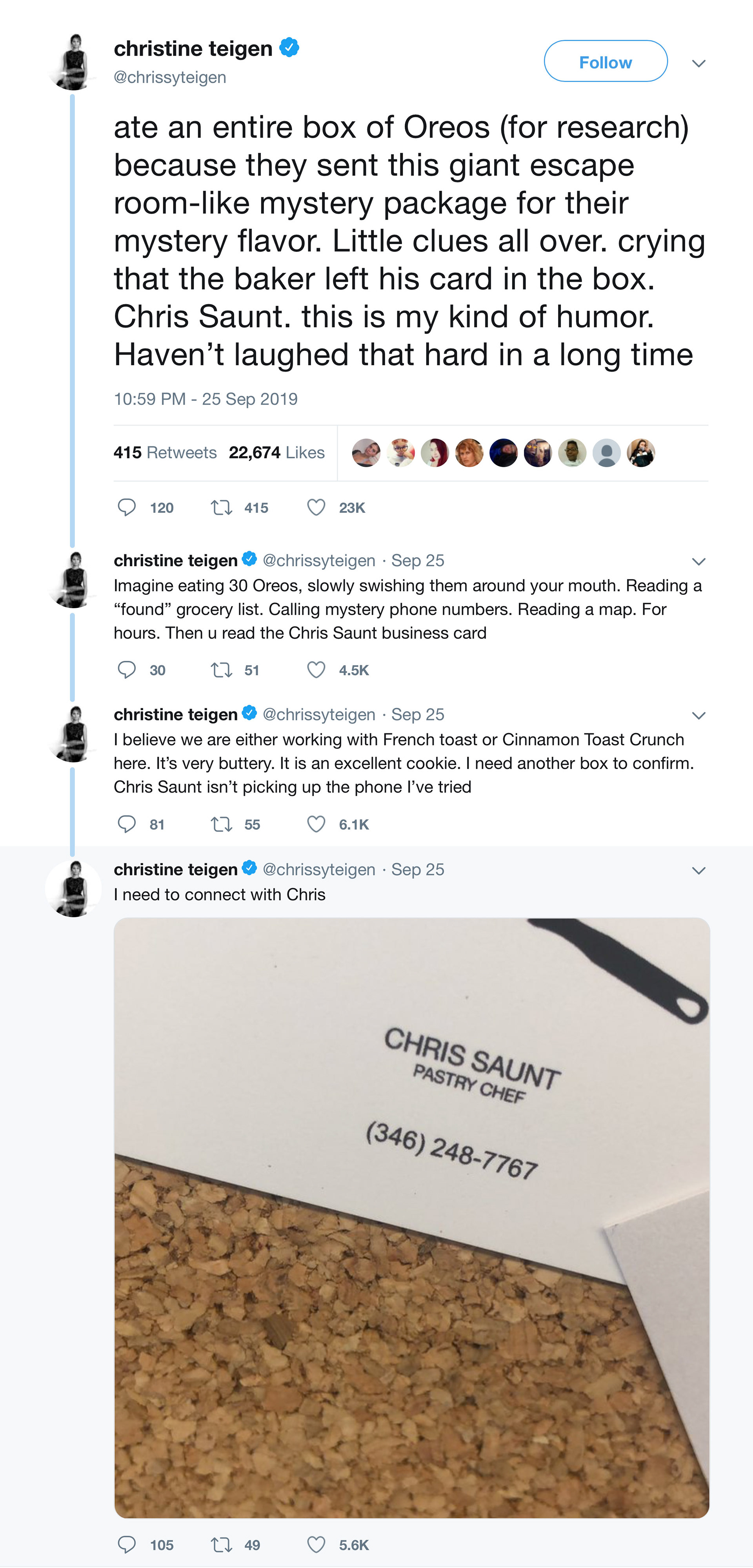The height and width of the screenshot is (1568, 753).
Task: Reply to the 'Imagine eating 30 Oreos' tweet
Action: click(x=127, y=669)
